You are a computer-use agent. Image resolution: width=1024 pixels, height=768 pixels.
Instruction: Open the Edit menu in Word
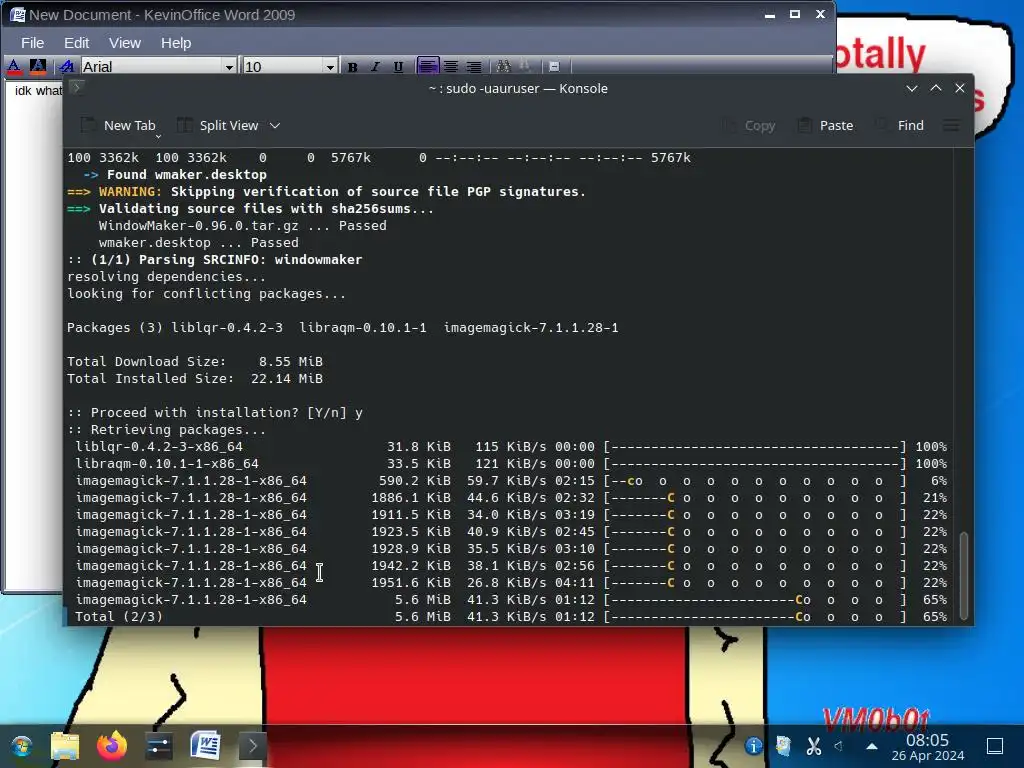tap(76, 43)
